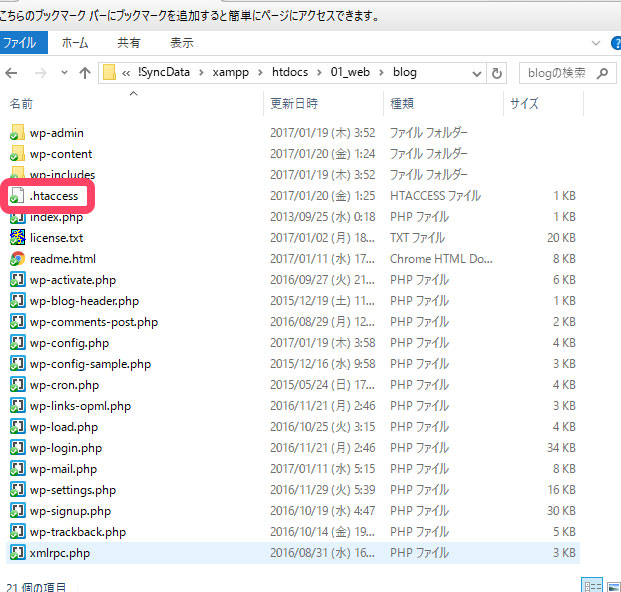
Task: Select the xmlrpc.php file icon
Action: [x=17, y=552]
